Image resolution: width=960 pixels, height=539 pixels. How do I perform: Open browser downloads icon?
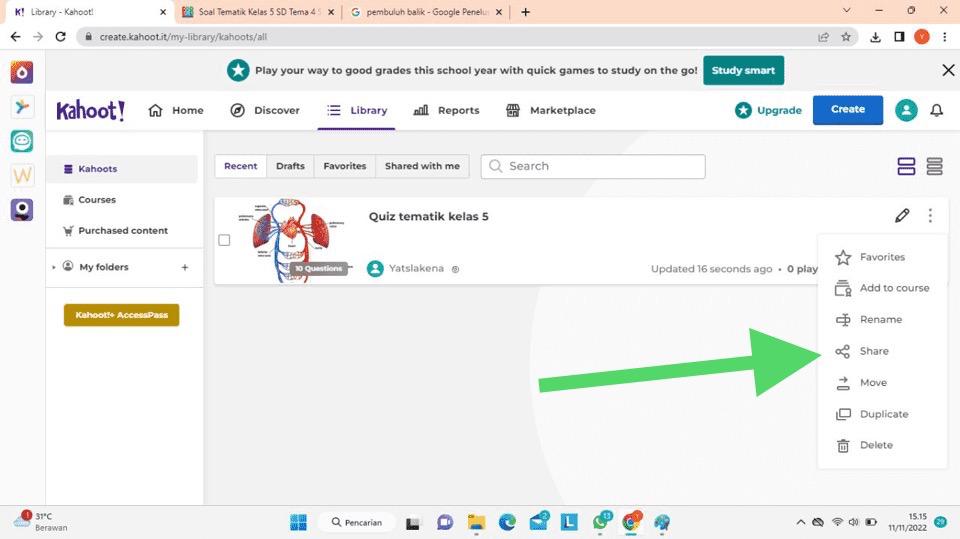876,37
